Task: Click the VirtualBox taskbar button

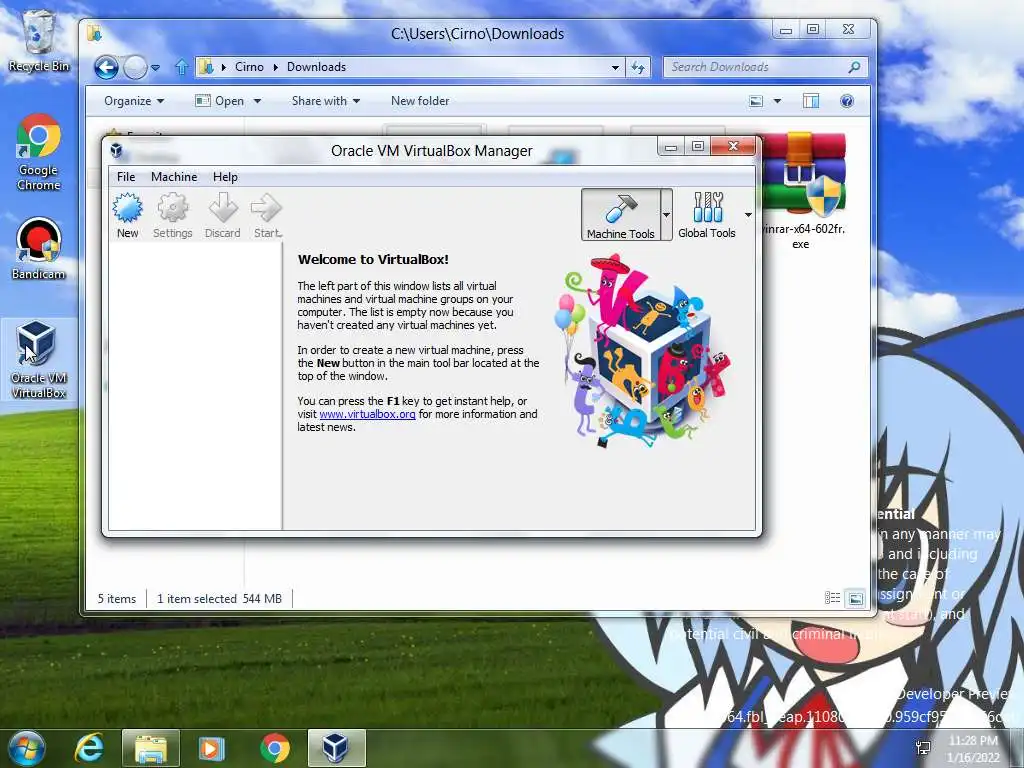Action: point(336,748)
